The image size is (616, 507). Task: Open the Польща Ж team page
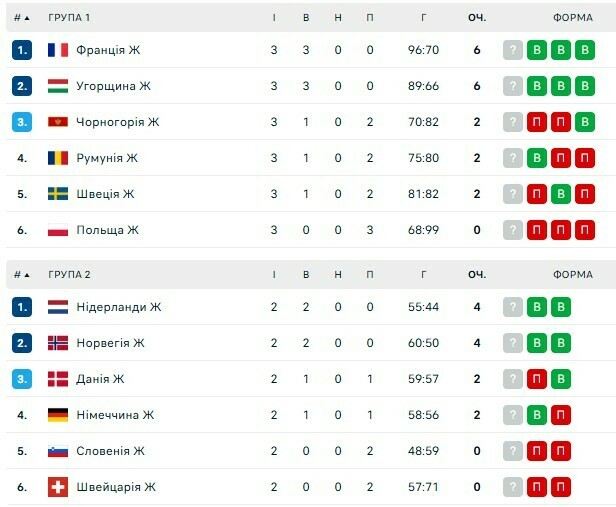click(107, 230)
